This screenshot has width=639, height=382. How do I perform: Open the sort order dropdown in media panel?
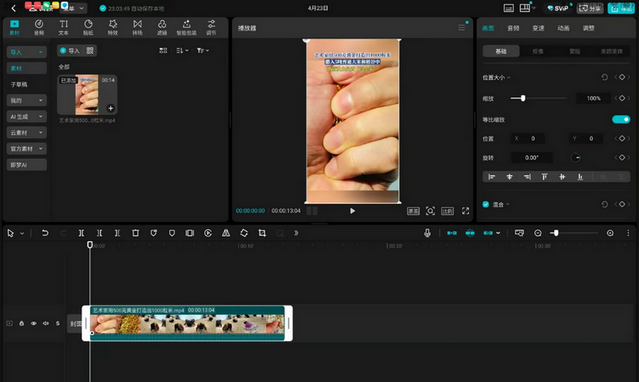182,50
